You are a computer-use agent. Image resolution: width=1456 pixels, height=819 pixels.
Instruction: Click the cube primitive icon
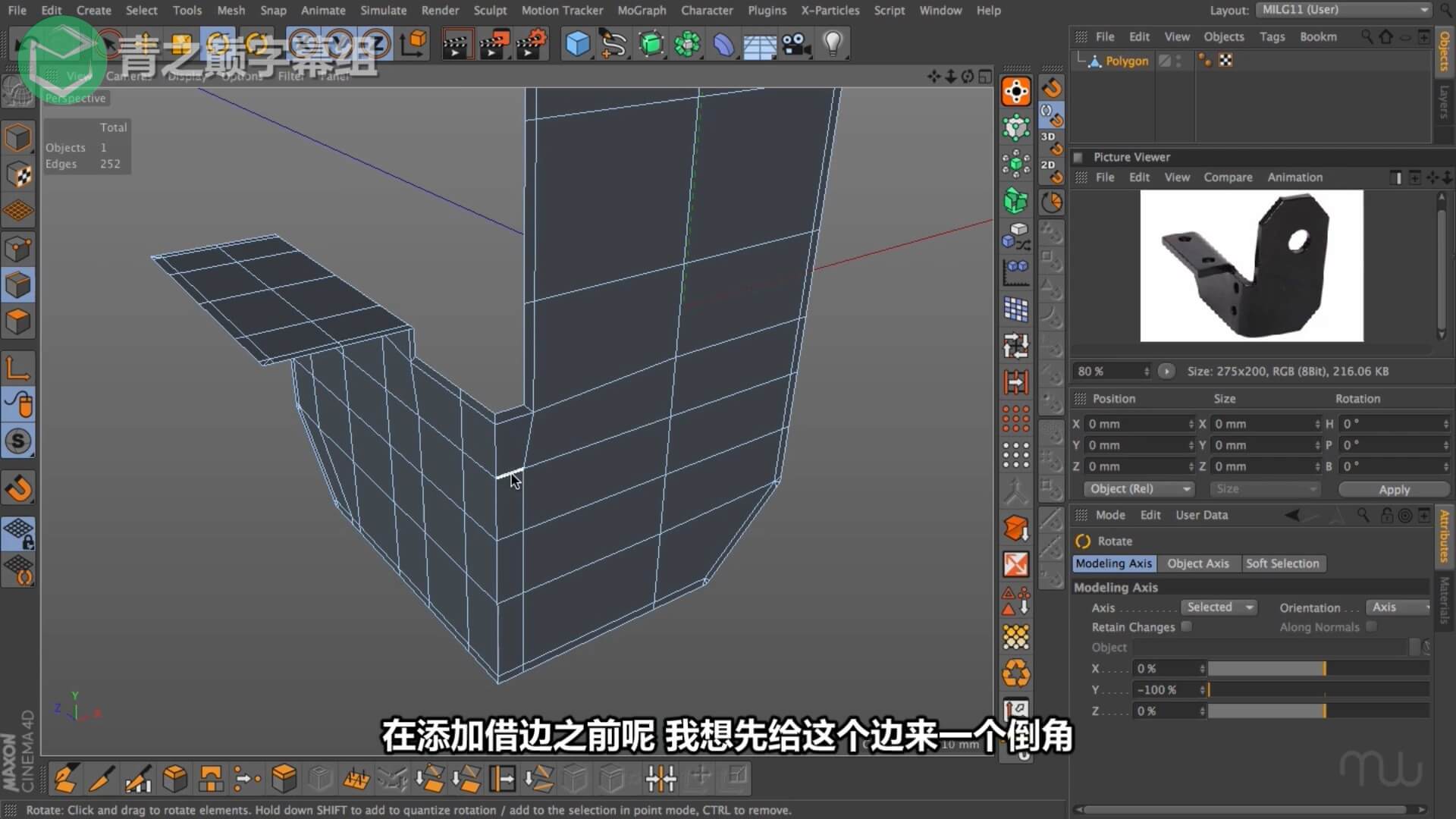(x=577, y=44)
